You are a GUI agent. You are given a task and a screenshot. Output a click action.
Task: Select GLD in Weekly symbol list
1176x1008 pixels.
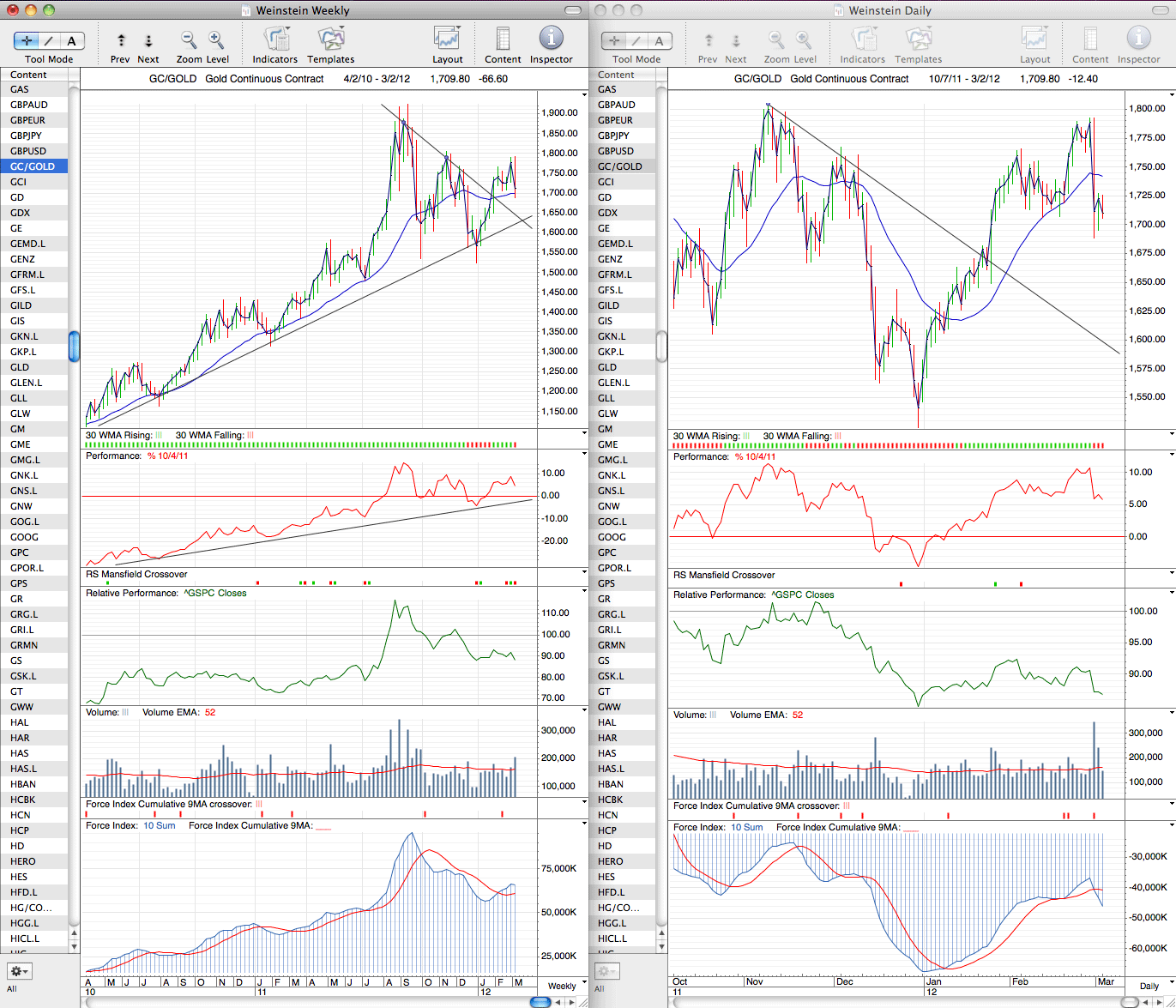click(x=34, y=367)
